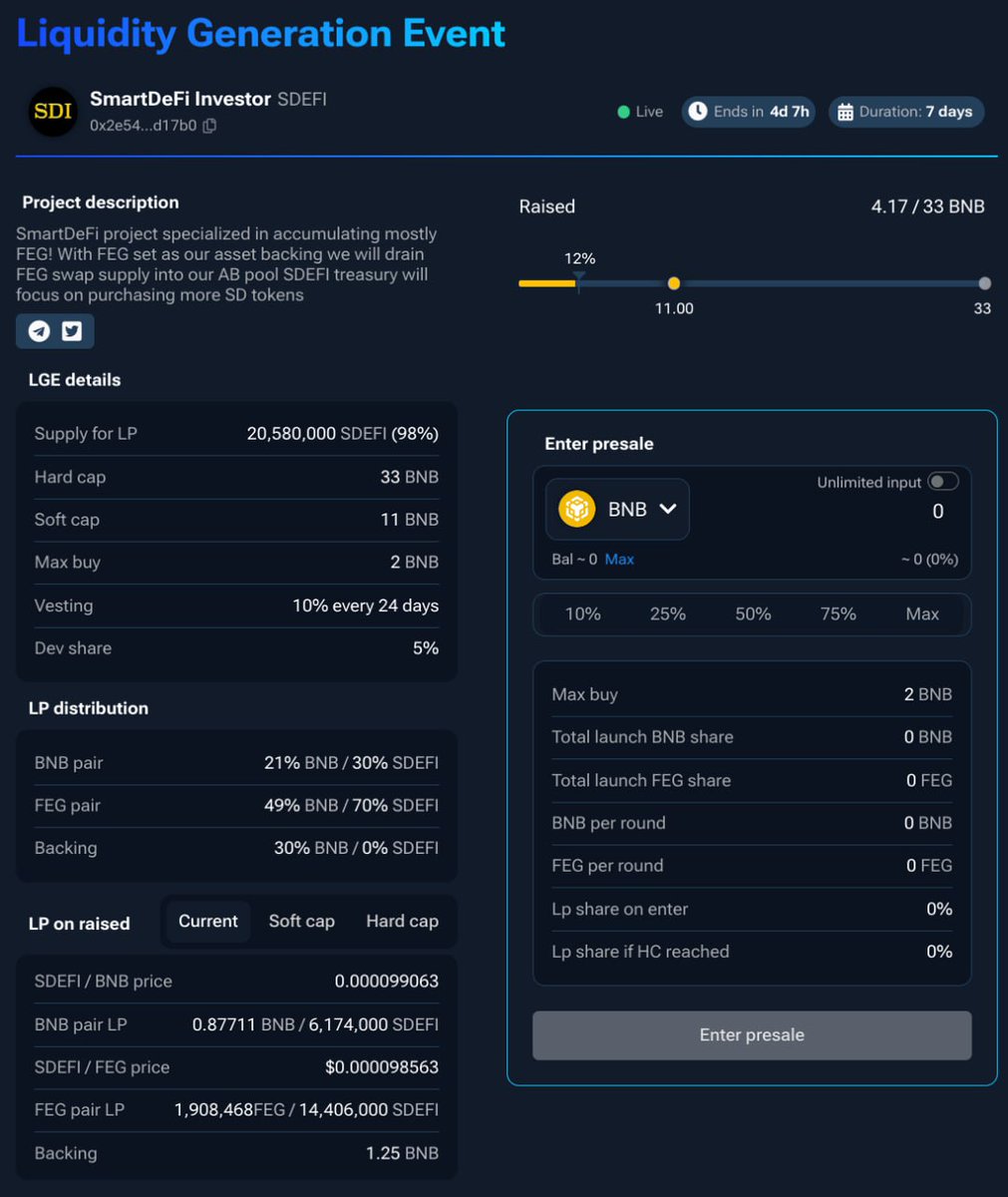Switch to the Hard cap tab
The width and height of the screenshot is (1008, 1197).
click(x=402, y=922)
